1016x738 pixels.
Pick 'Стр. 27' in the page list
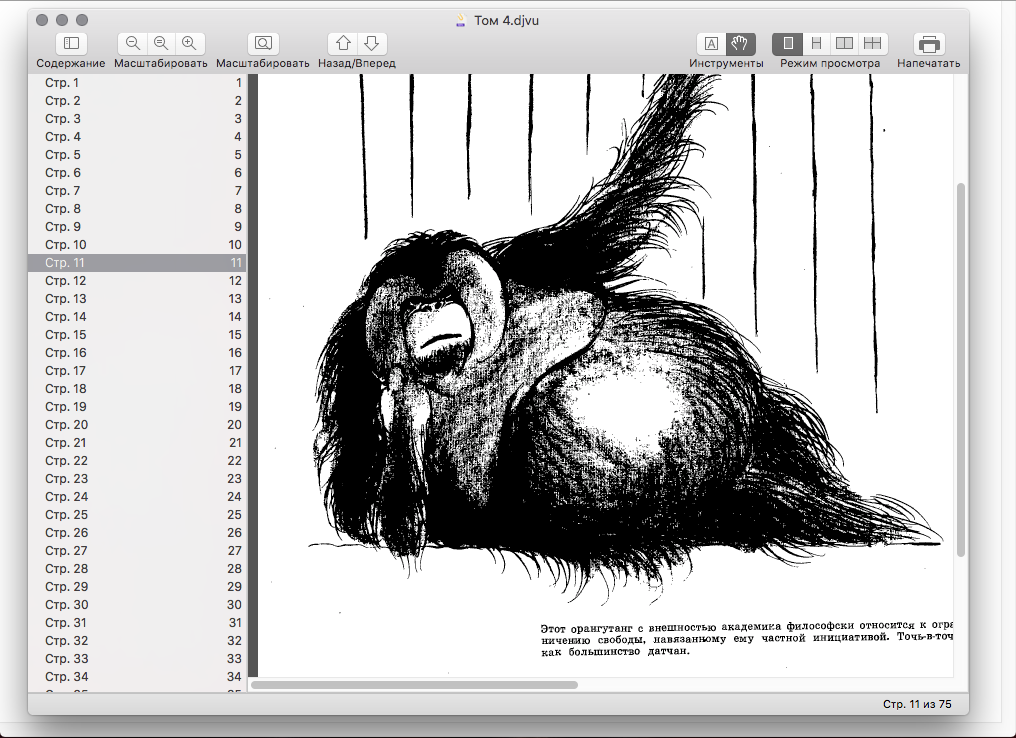click(x=137, y=551)
